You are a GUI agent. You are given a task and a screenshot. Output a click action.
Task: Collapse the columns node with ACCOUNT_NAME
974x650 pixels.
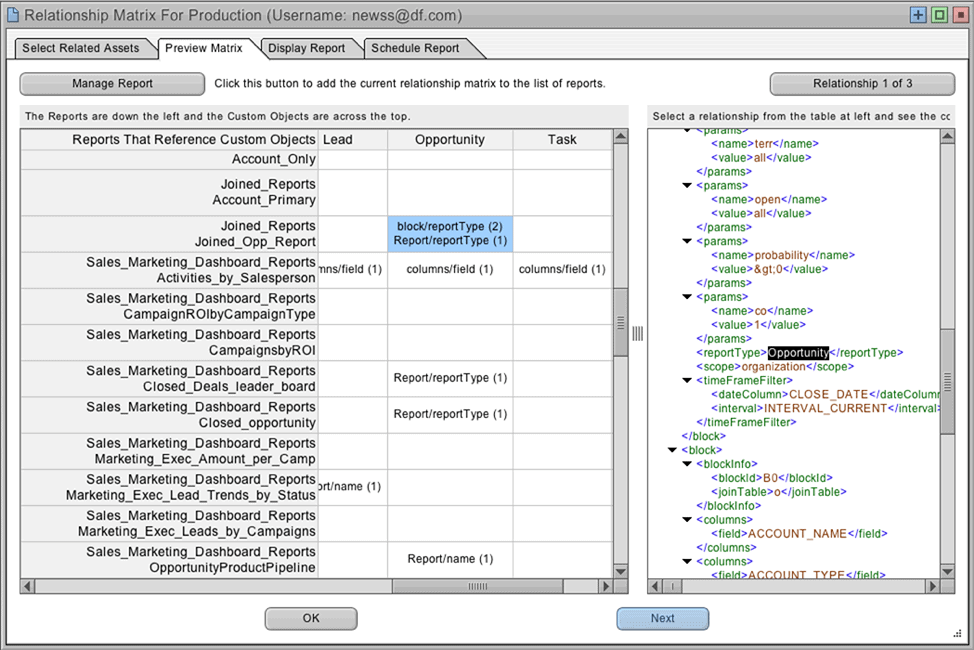tap(687, 520)
